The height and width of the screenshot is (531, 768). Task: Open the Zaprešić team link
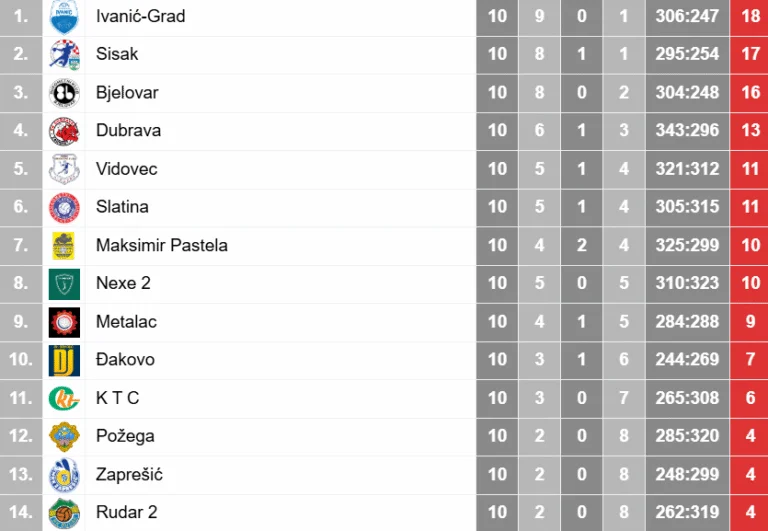129,474
